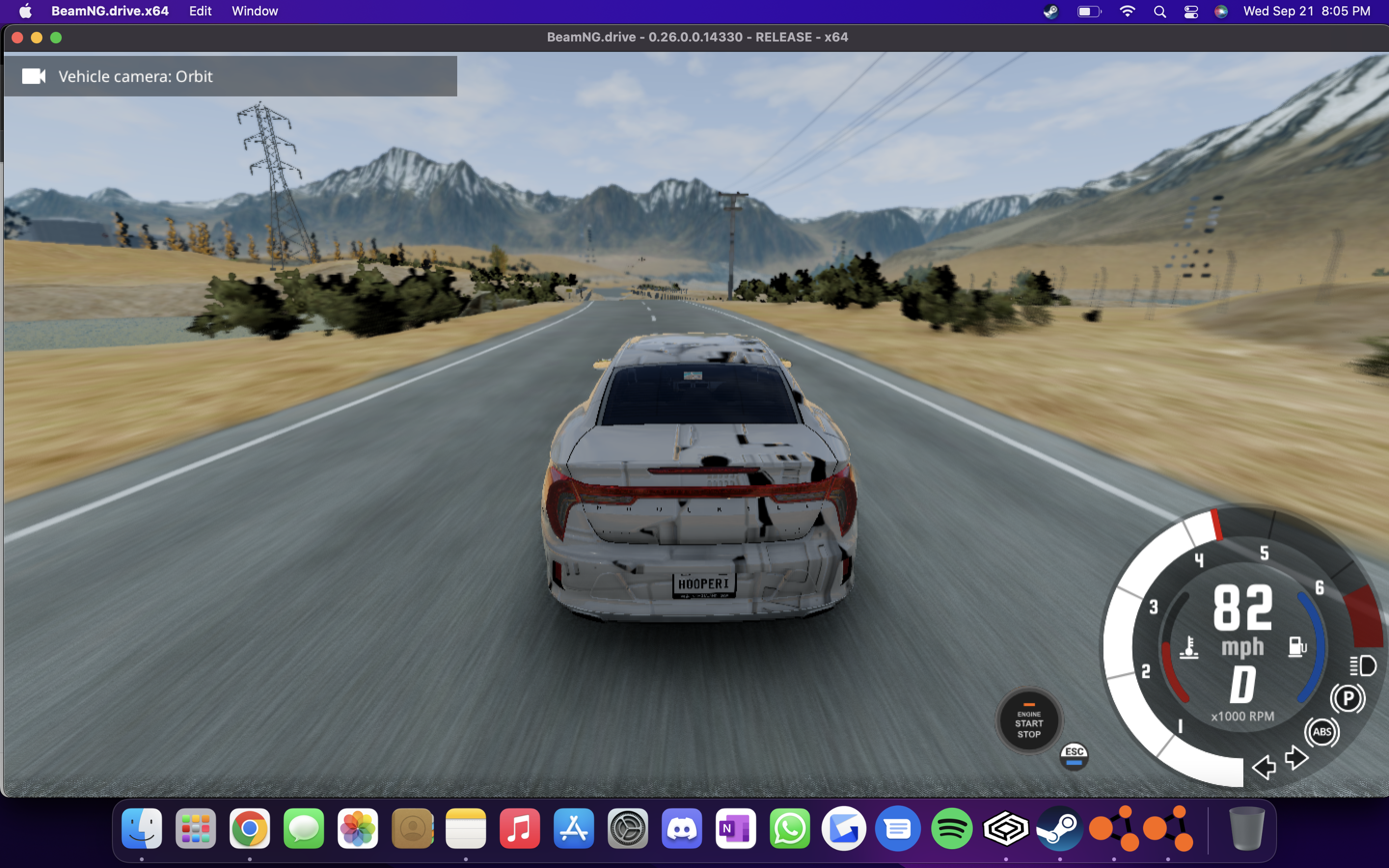Viewport: 1389px width, 868px height.
Task: Open the Trash in the dock
Action: click(x=1247, y=828)
